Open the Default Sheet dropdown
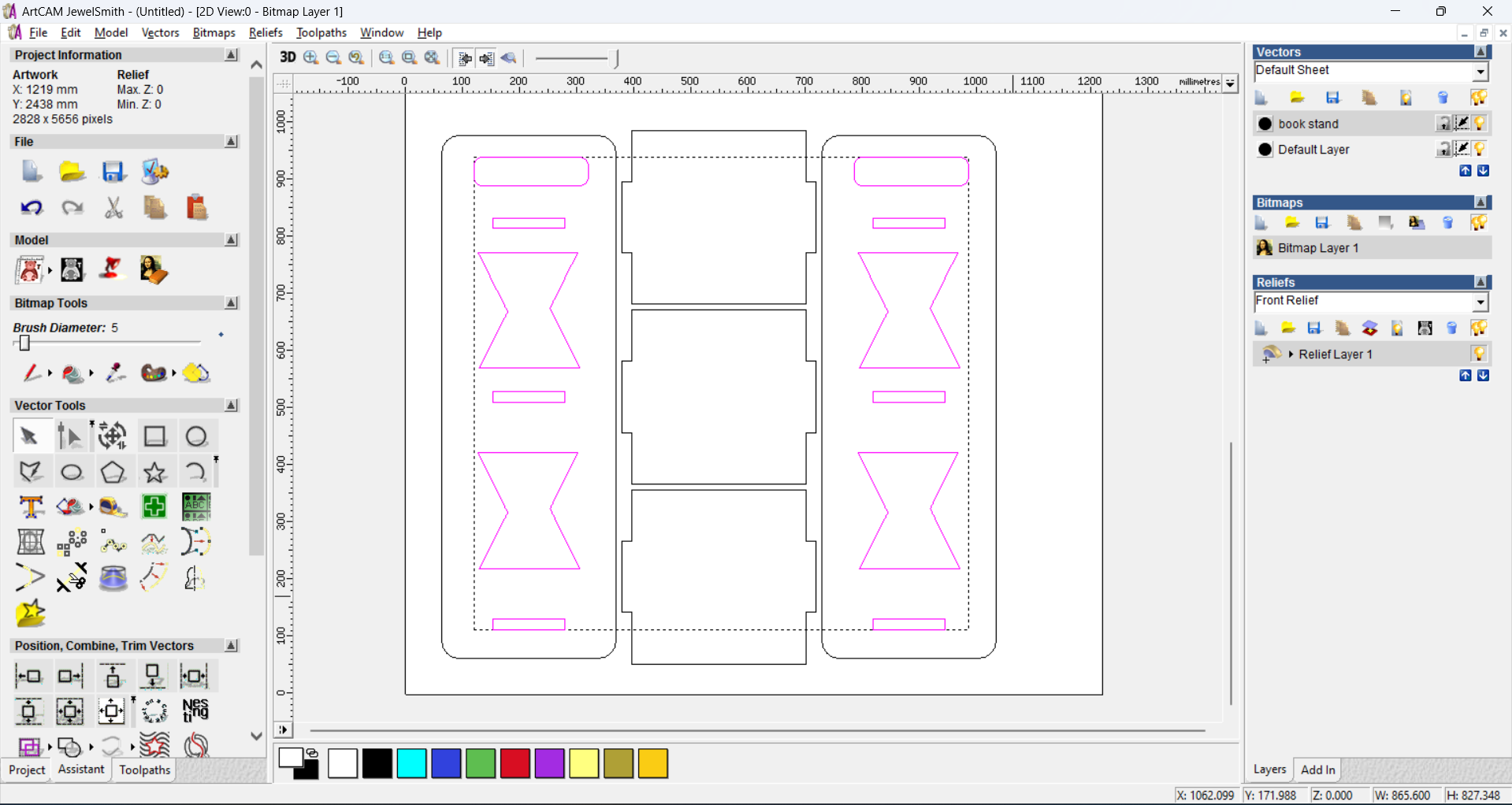Image resolution: width=1512 pixels, height=805 pixels. (1481, 71)
